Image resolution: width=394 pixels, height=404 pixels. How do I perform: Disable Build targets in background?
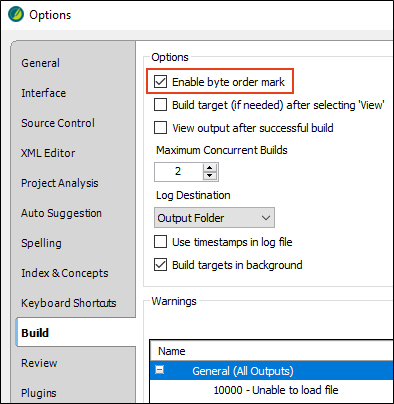click(160, 265)
